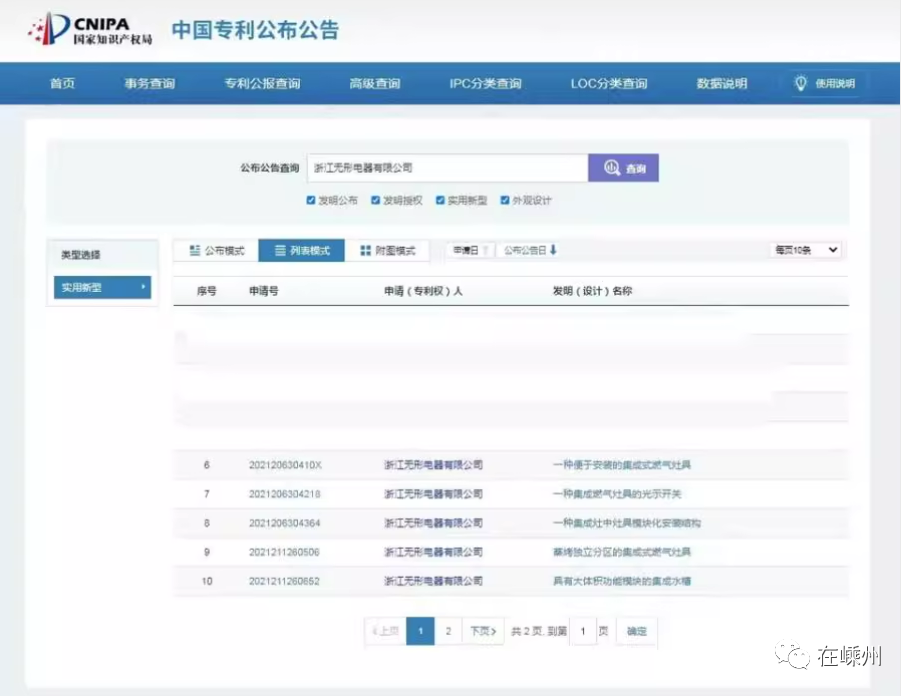Viewport: 912px width, 696px height.
Task: Open the 每页10条 page size dropdown
Action: click(806, 250)
